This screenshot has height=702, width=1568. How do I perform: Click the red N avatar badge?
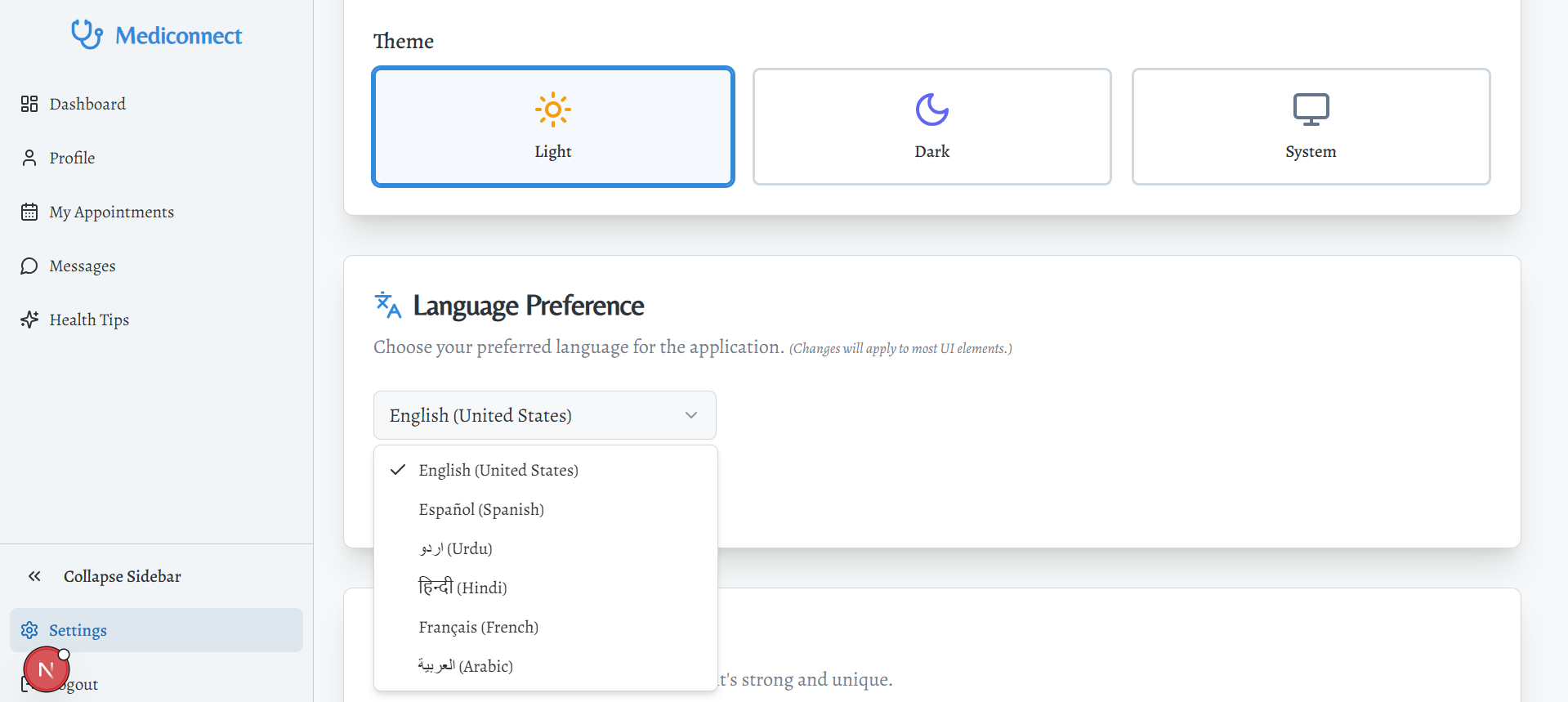[x=46, y=669]
